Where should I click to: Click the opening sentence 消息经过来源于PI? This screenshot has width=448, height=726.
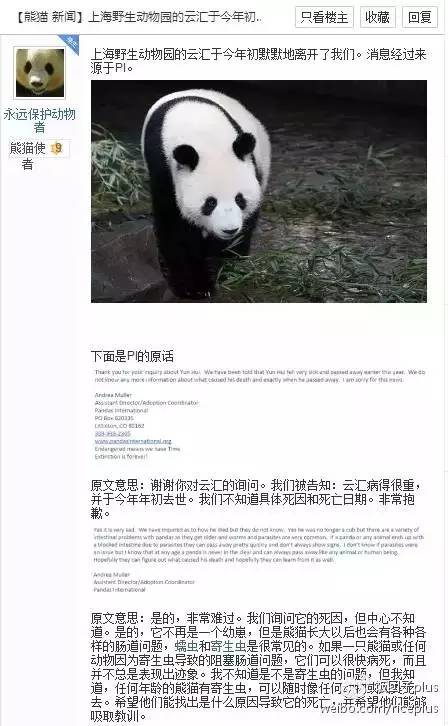pos(258,61)
